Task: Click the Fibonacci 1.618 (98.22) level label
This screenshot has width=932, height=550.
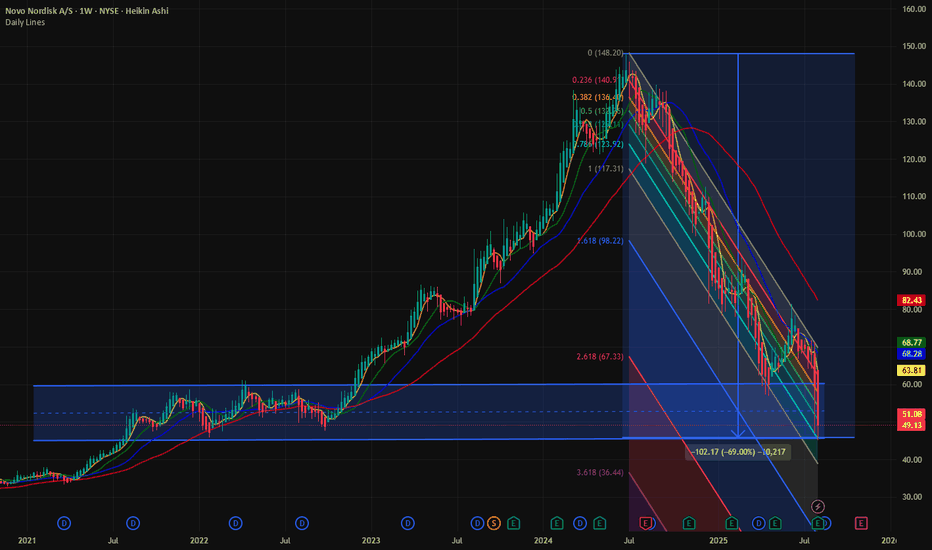Action: click(600, 241)
